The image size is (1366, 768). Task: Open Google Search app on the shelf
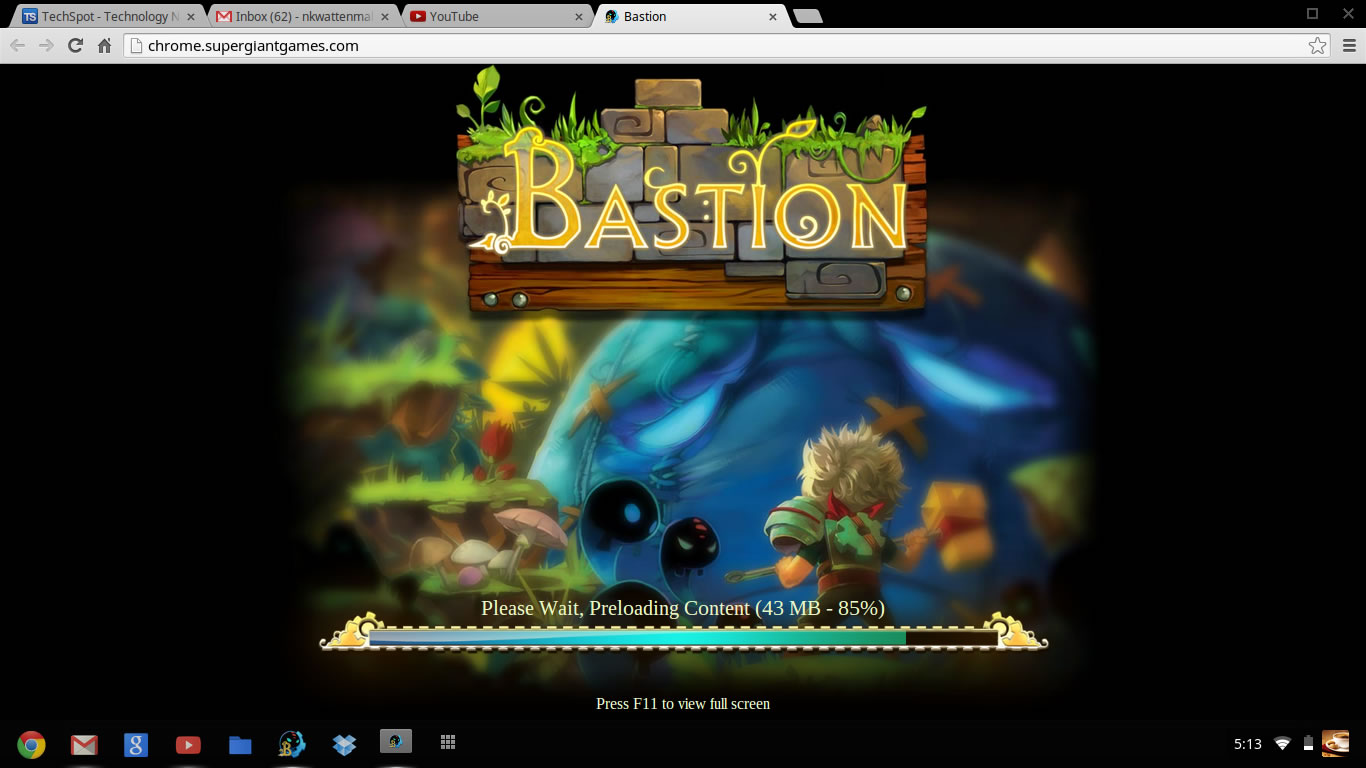coord(136,744)
